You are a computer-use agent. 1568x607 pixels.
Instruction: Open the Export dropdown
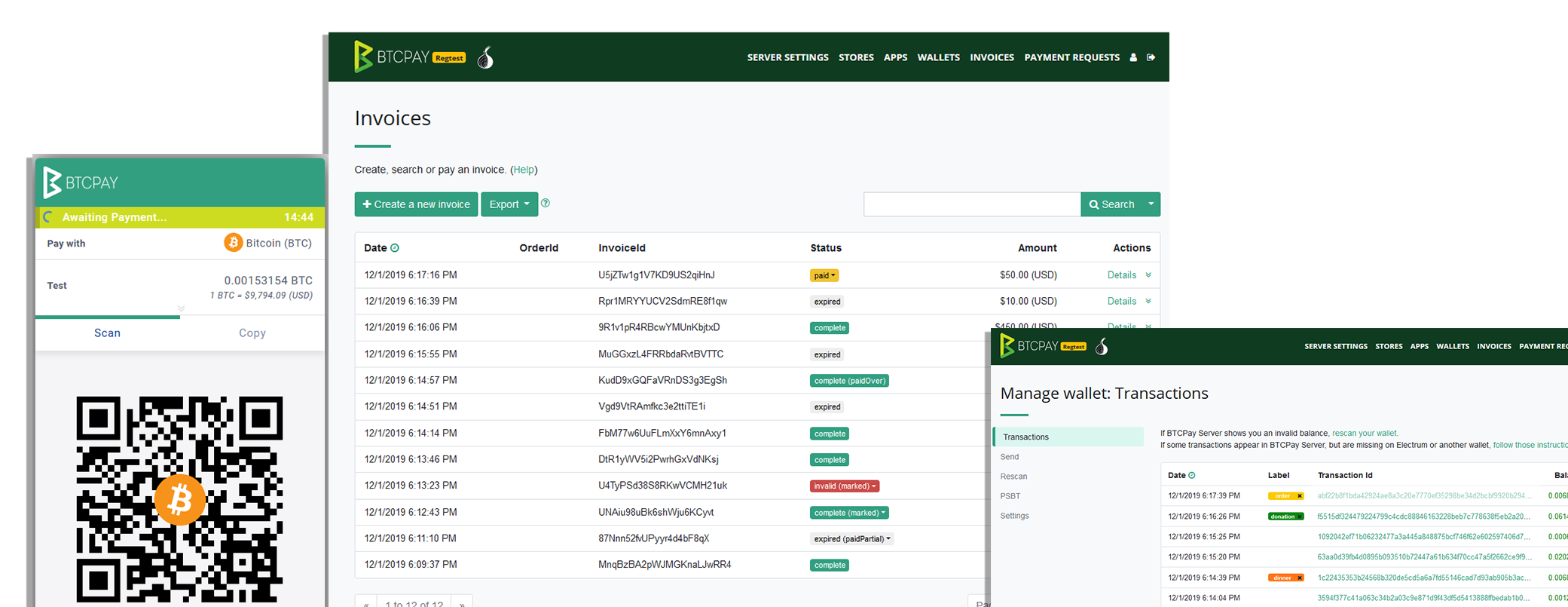509,204
